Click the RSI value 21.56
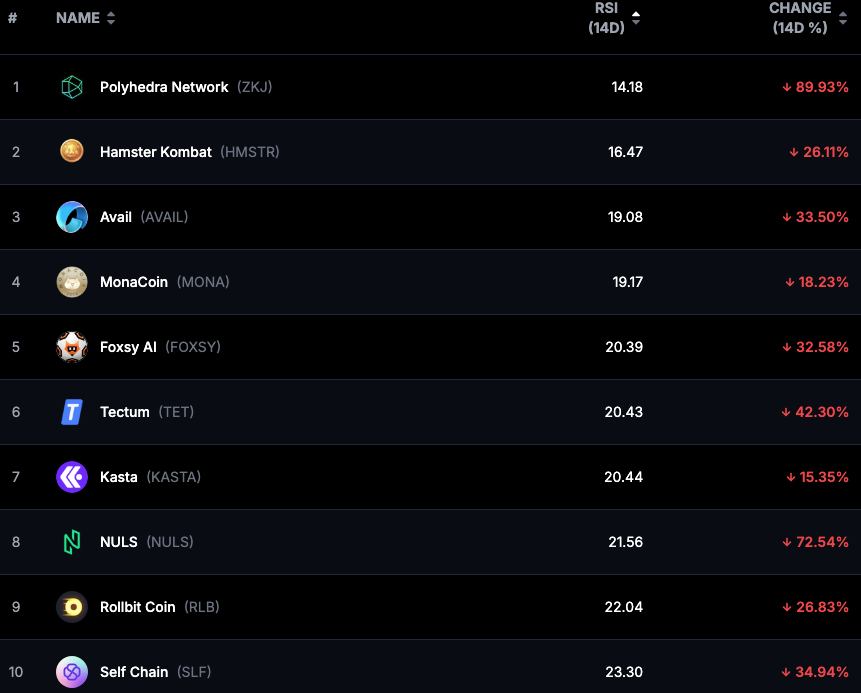Screen dimensions: 861x693 click(625, 542)
